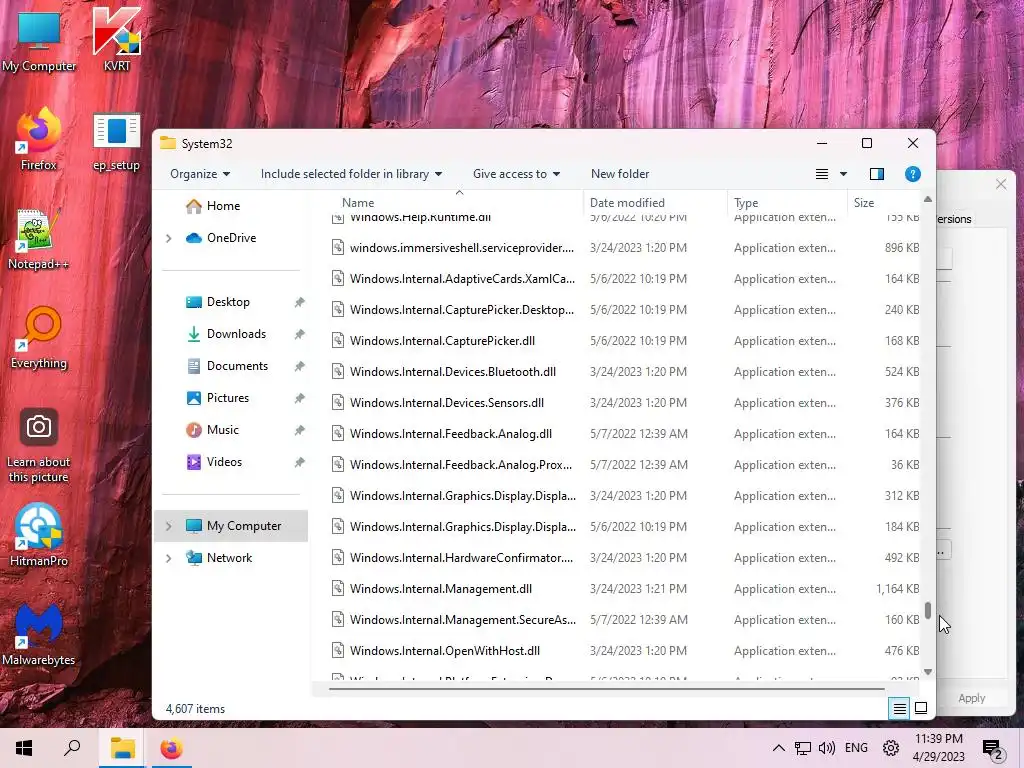Open volume control in system tray
Screen dimensions: 1024x768
pyautogui.click(x=827, y=748)
